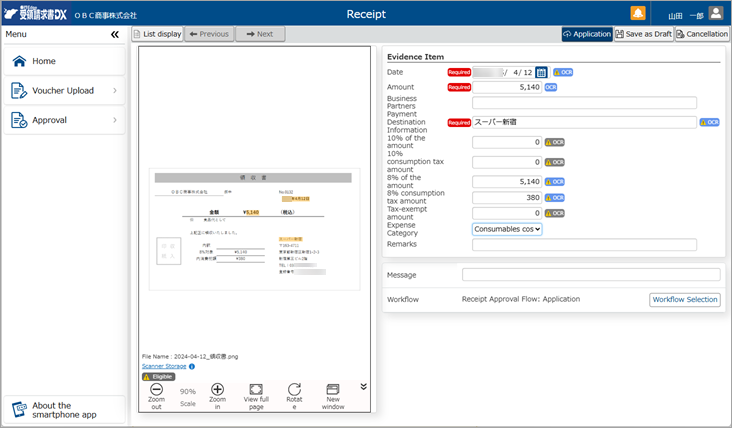Click OCR badge for 10% consumption tax amount
The height and width of the screenshot is (428, 732).
click(x=555, y=162)
